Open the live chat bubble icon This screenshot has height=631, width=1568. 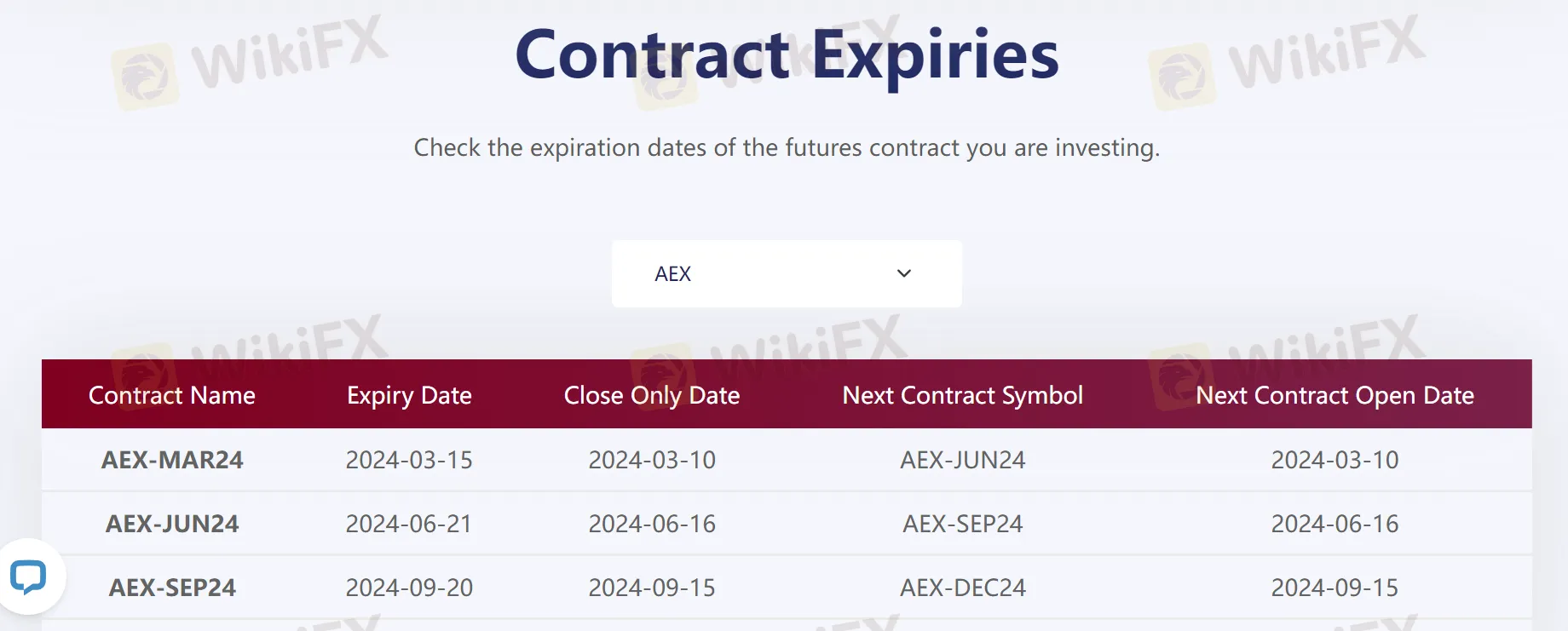click(28, 577)
